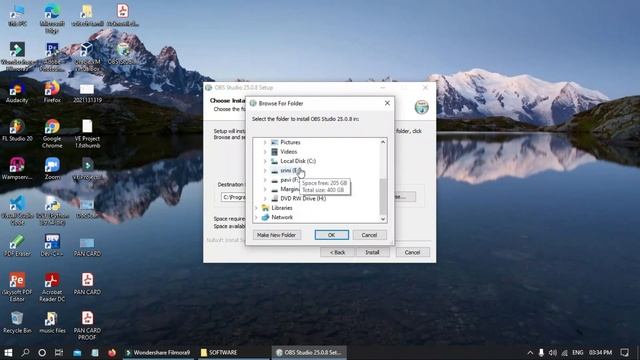This screenshot has width=640, height=360.
Task: Select the Visual Studio Code desktop icon
Action: coord(17,211)
